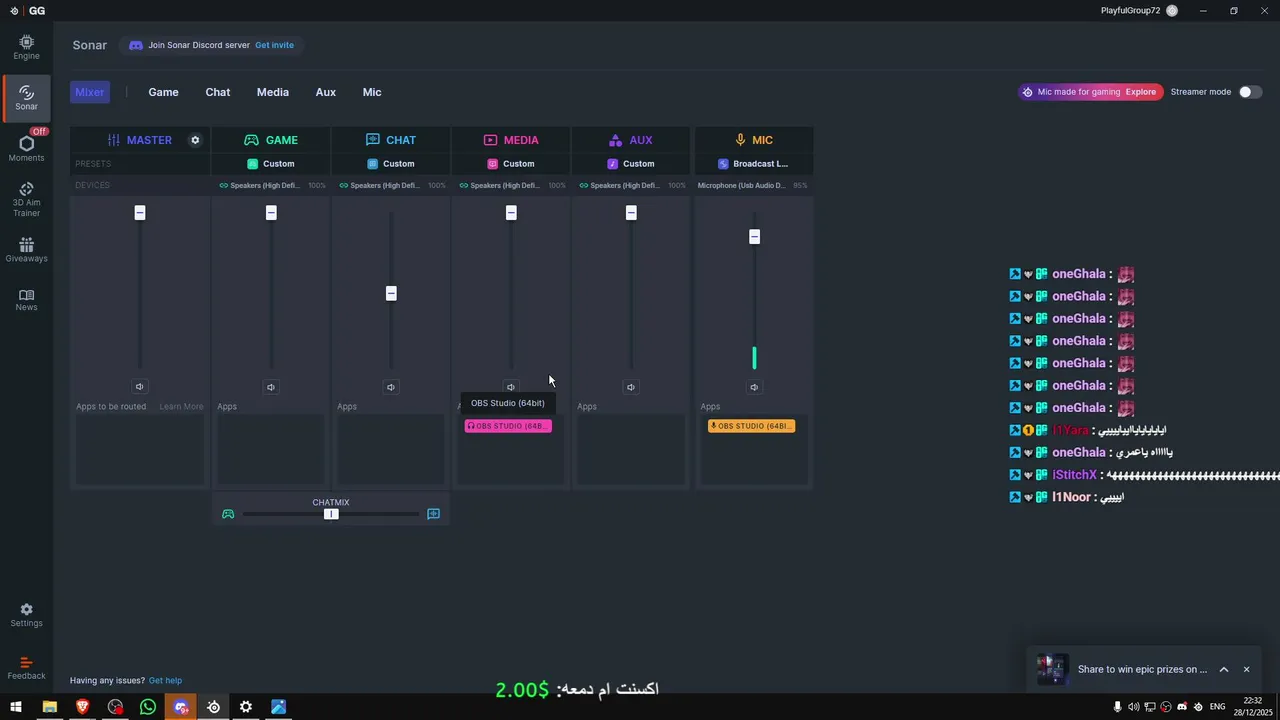Switch to the Chat tab
The height and width of the screenshot is (720, 1280).
coord(218,92)
